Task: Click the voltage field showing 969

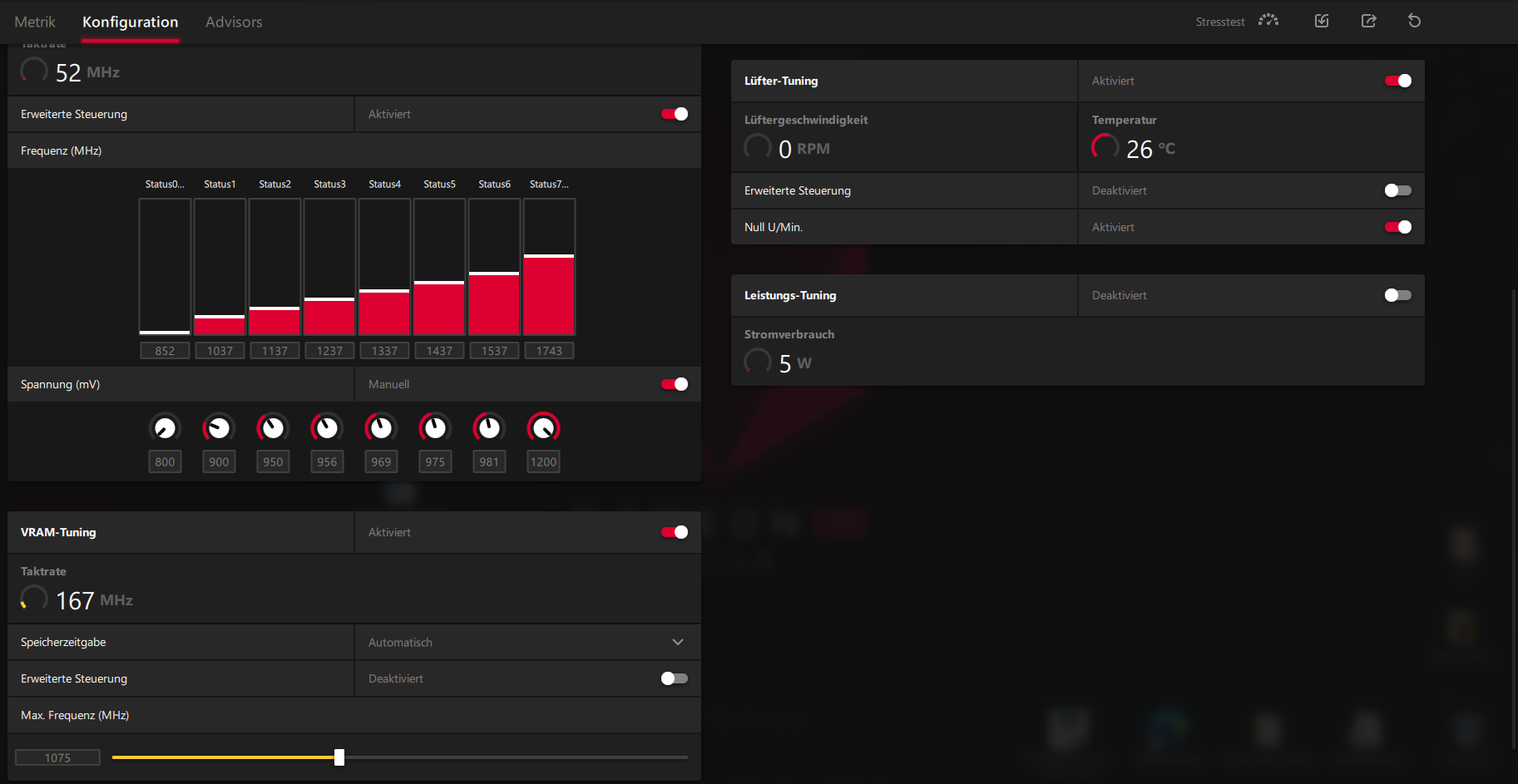Action: 381,461
